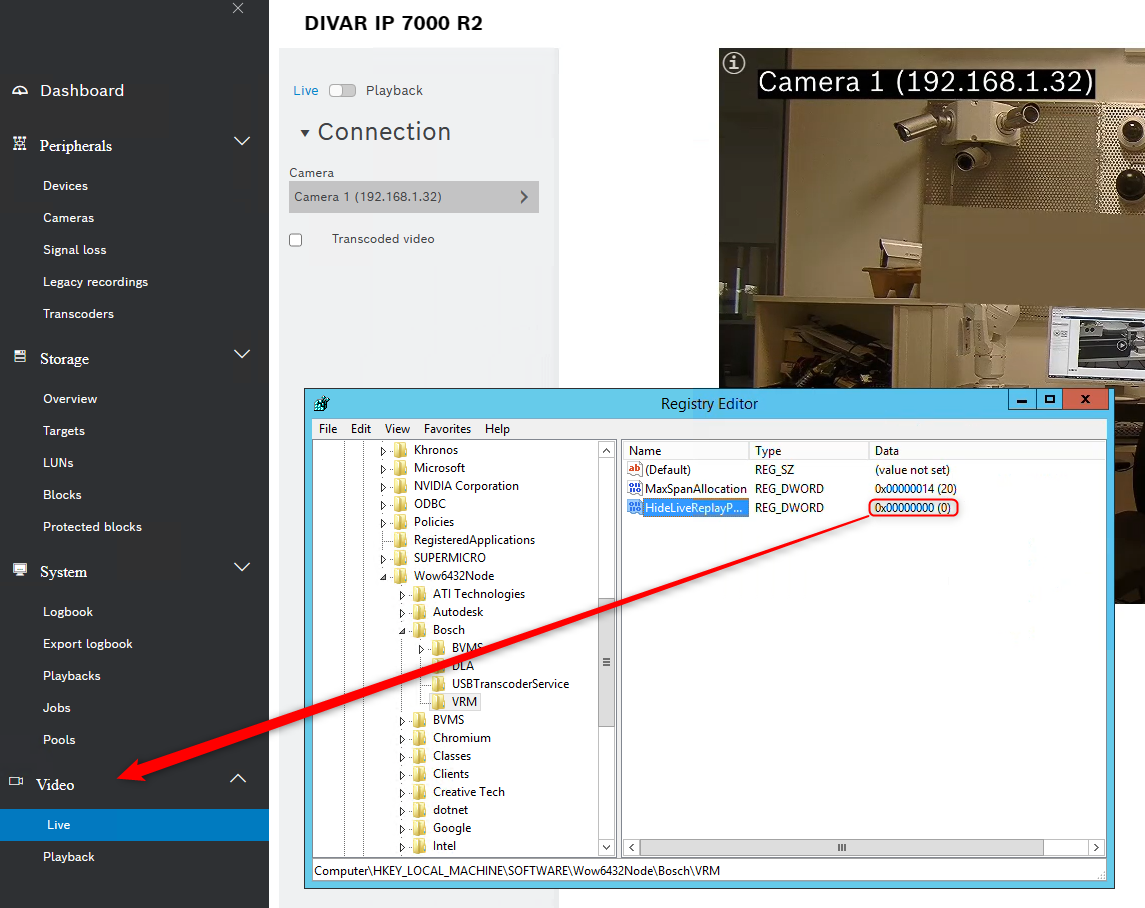Enable the Transcoded video checkbox
This screenshot has height=908, width=1145.
tap(296, 240)
